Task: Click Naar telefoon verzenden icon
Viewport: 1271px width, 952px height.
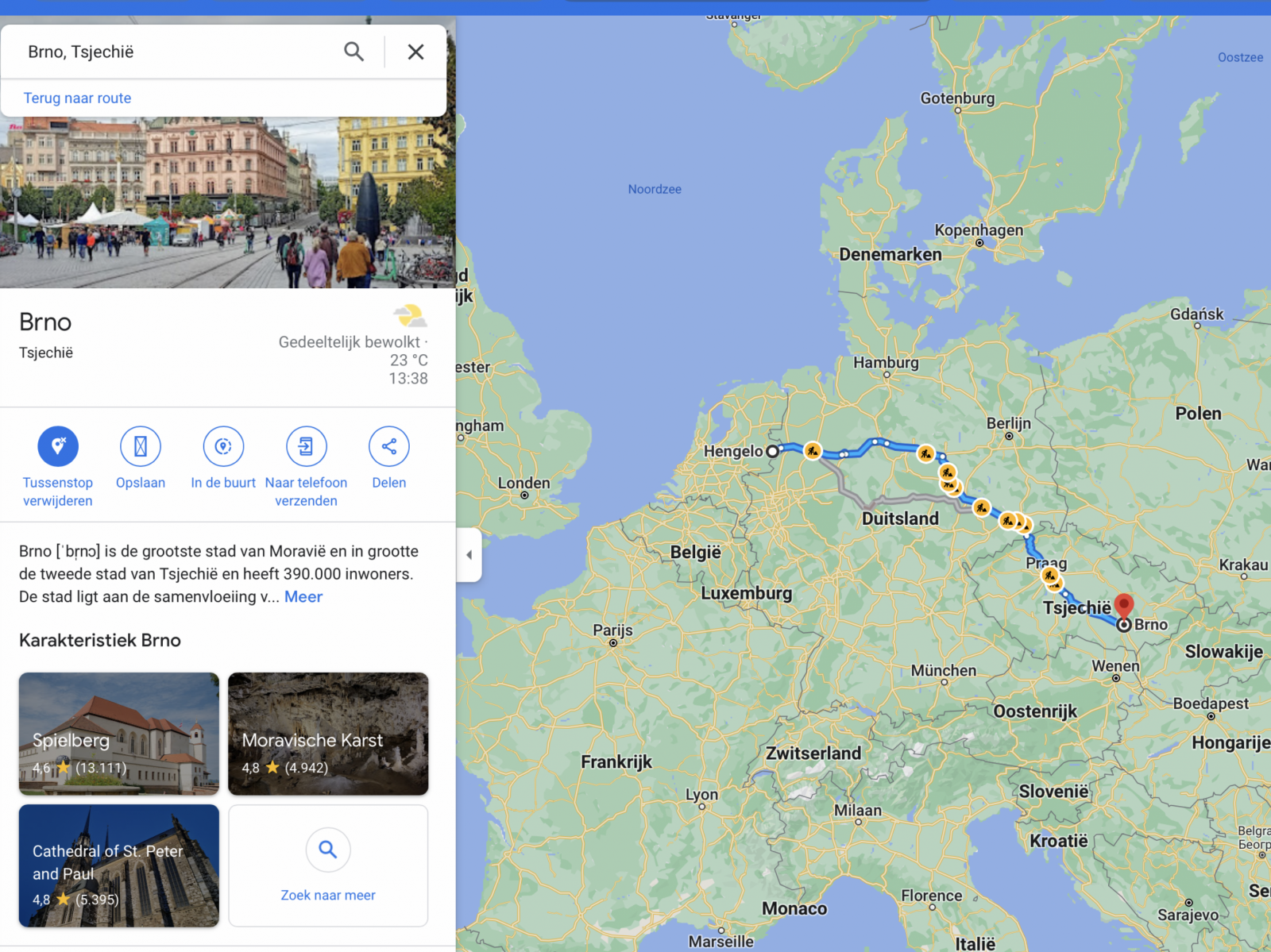Action: point(306,446)
